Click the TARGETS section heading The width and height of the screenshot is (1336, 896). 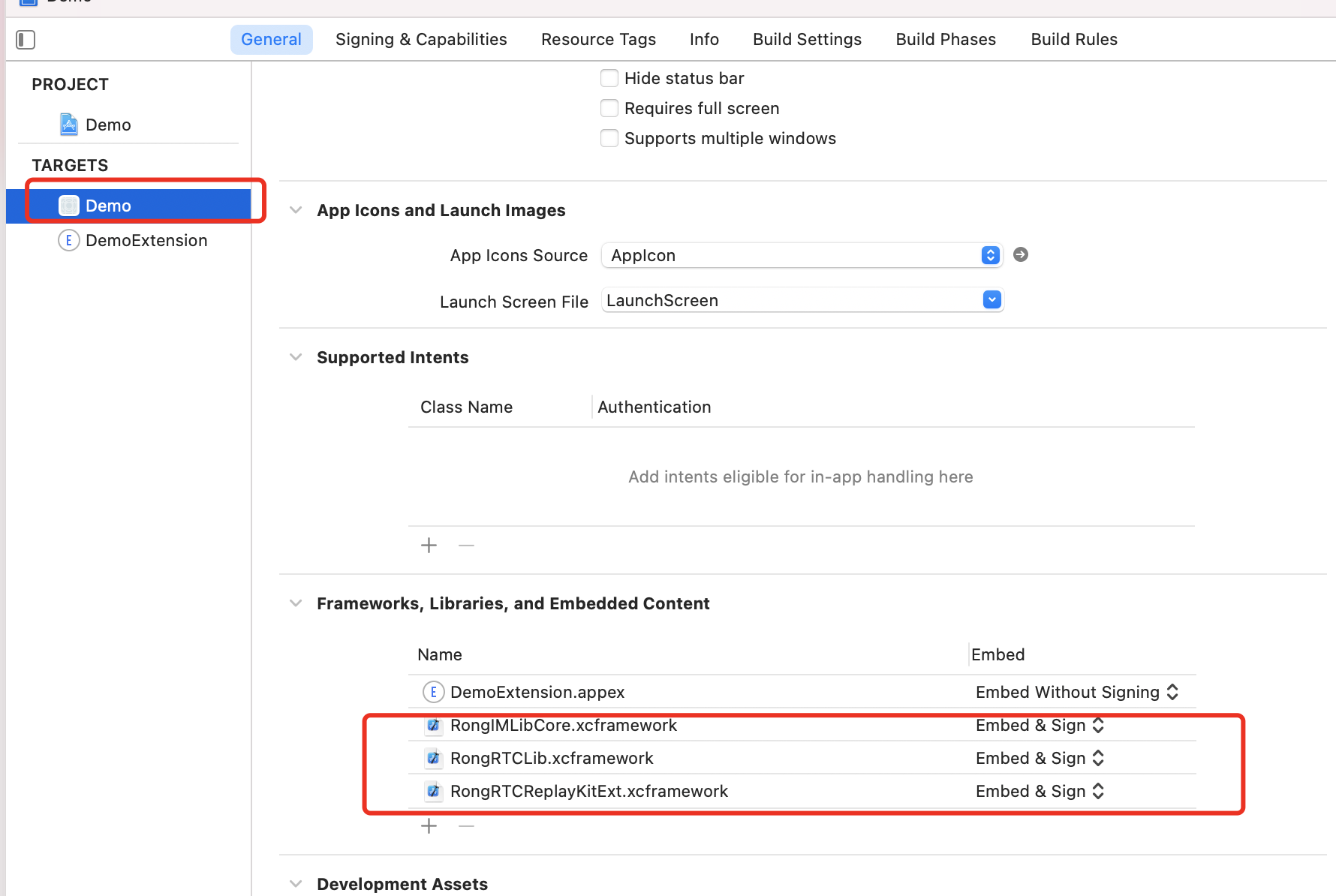pos(70,165)
